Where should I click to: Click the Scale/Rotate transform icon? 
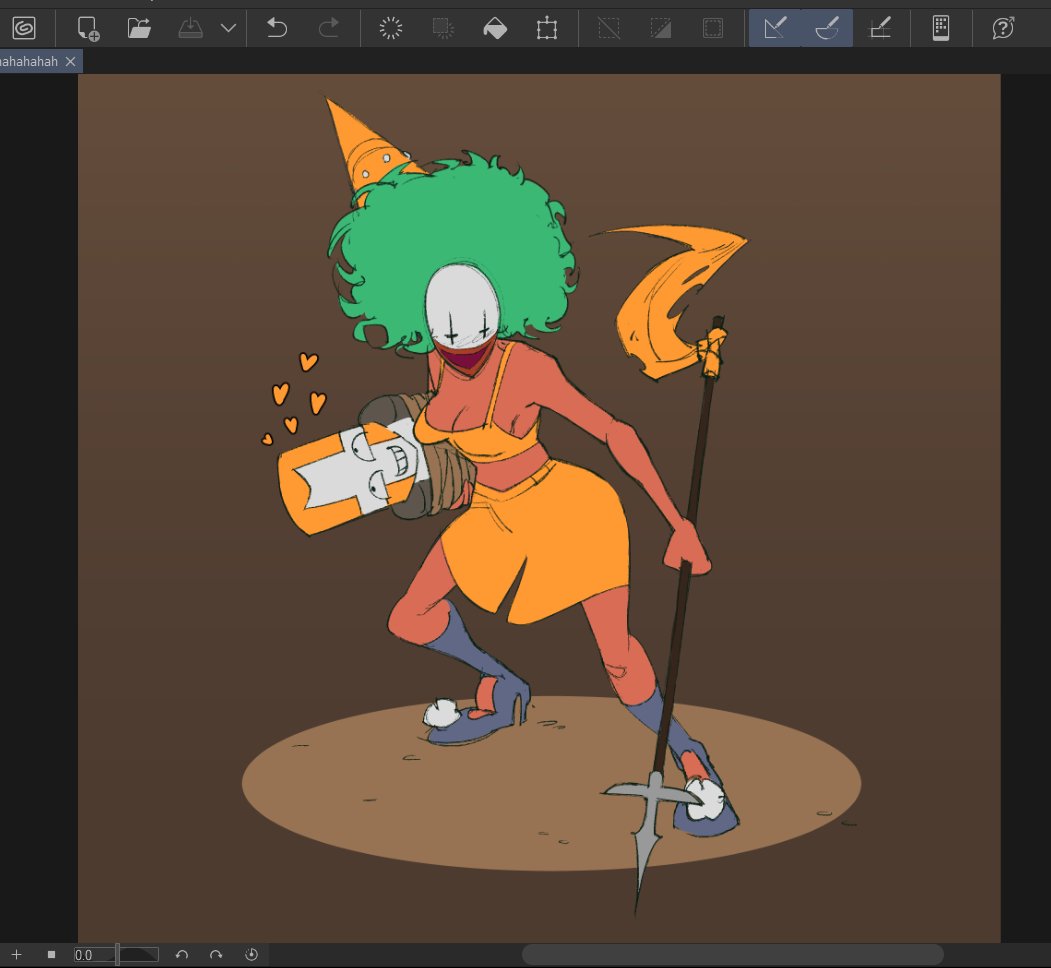(x=546, y=28)
